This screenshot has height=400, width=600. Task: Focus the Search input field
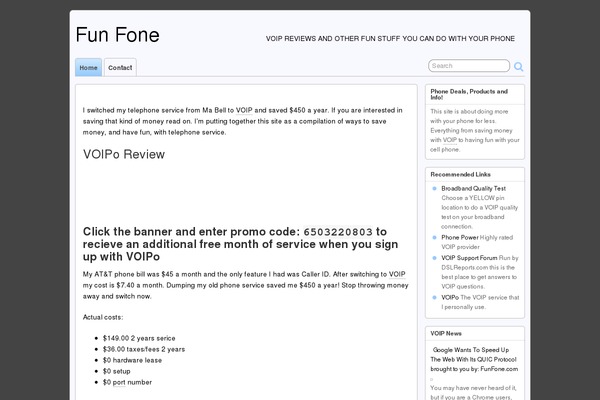pyautogui.click(x=469, y=66)
